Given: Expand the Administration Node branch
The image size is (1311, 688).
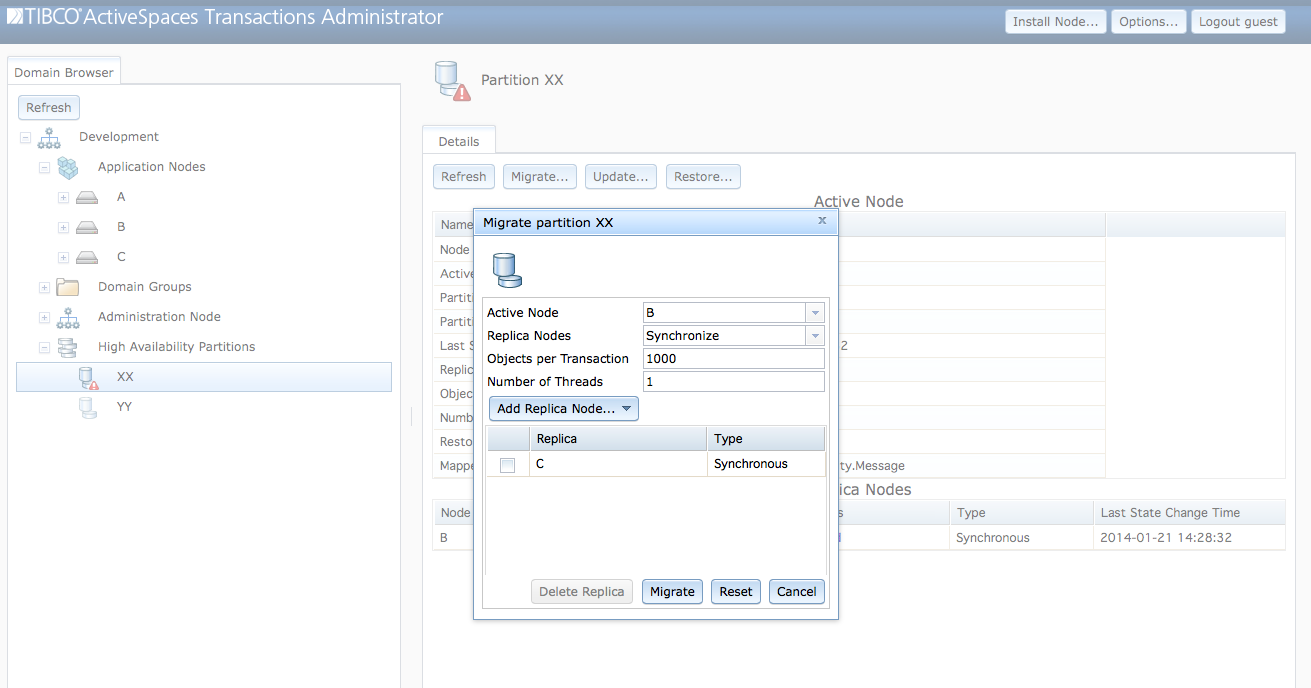Looking at the screenshot, I should coord(44,318).
